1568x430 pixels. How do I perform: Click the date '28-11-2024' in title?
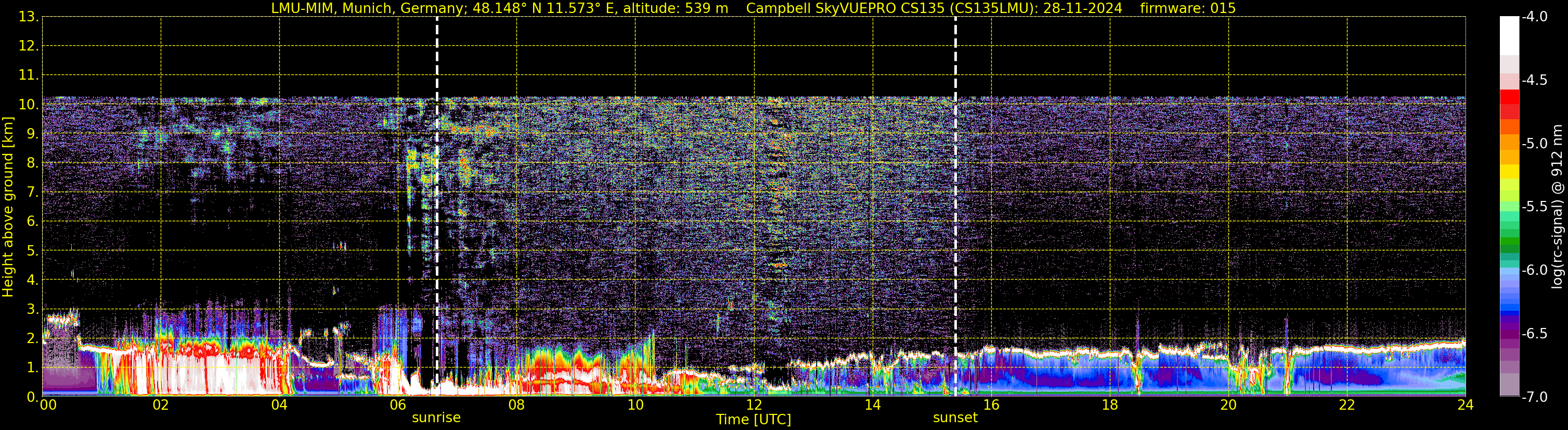click(1082, 8)
